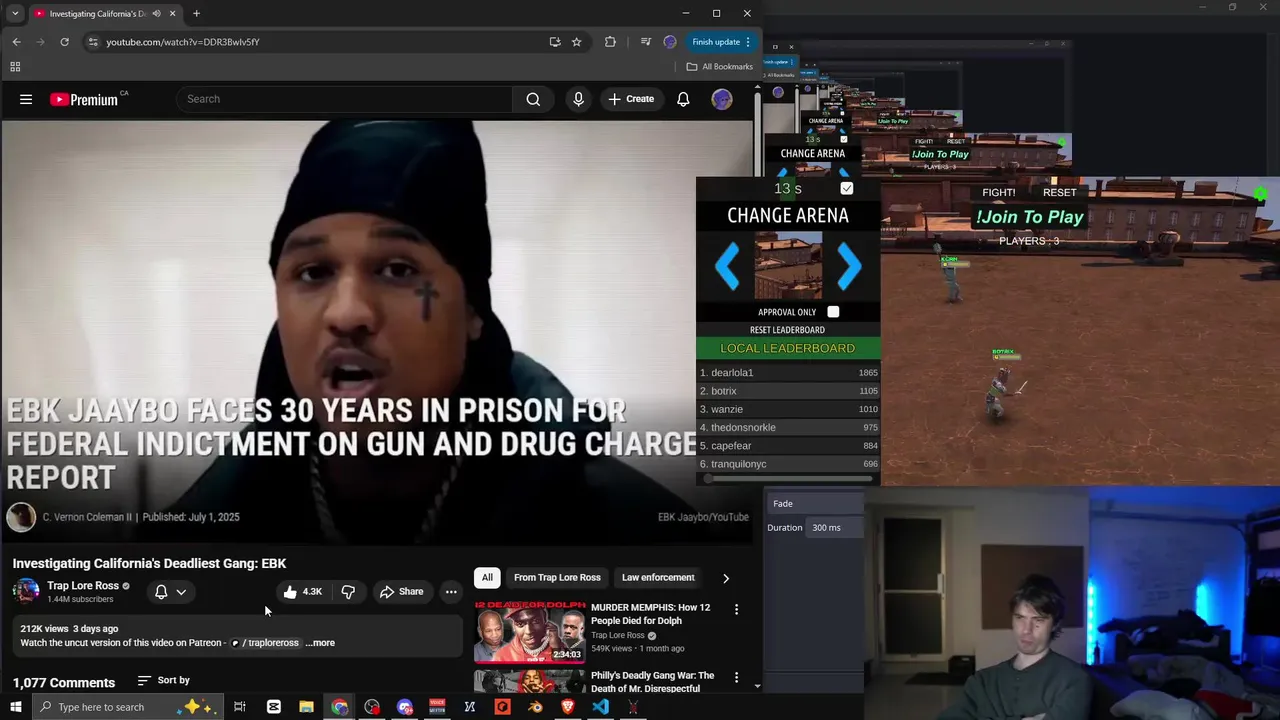Open OBS Studio from the taskbar
Viewport: 1280px width, 720px height.
point(372,707)
